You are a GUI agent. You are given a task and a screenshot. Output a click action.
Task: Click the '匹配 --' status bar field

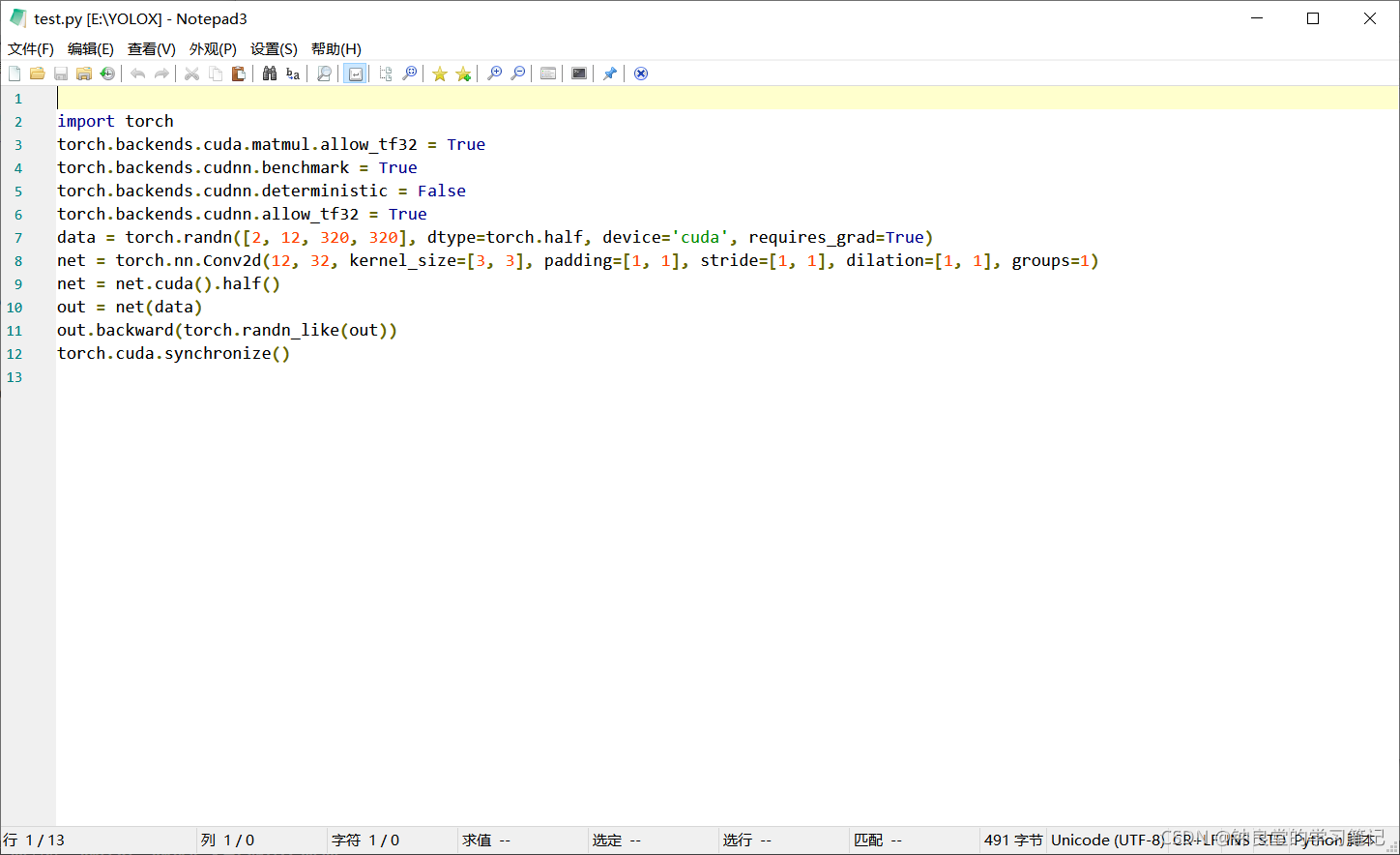[x=914, y=840]
